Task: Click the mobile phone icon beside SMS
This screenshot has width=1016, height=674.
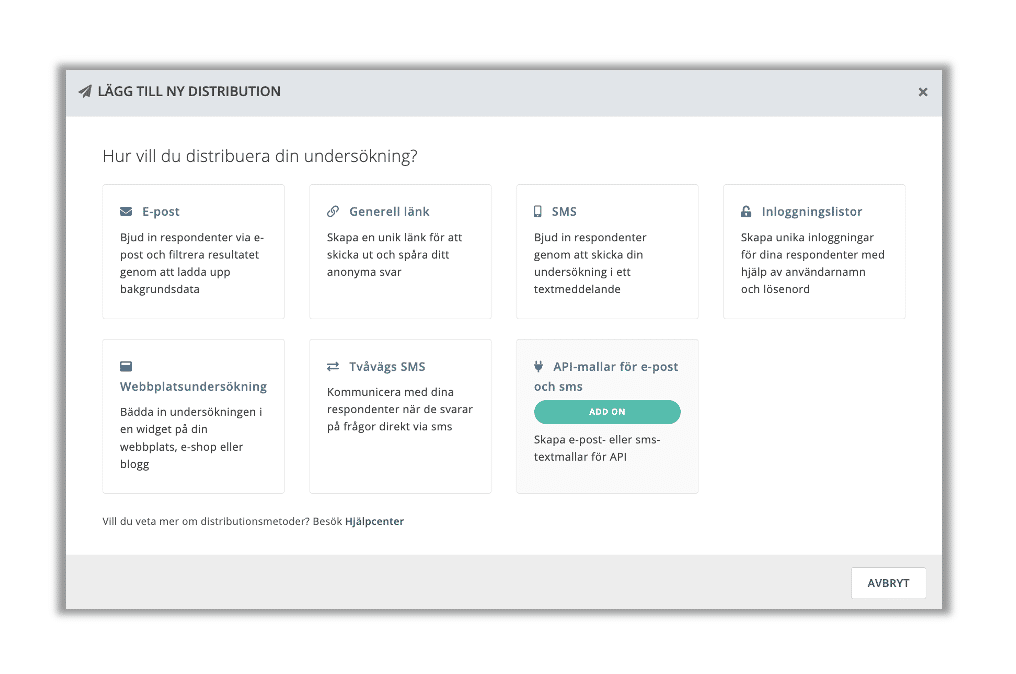Action: coord(538,211)
